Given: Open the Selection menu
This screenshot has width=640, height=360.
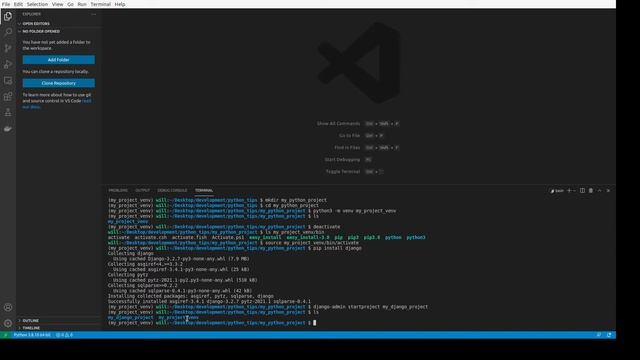Looking at the screenshot, I should (37, 4).
